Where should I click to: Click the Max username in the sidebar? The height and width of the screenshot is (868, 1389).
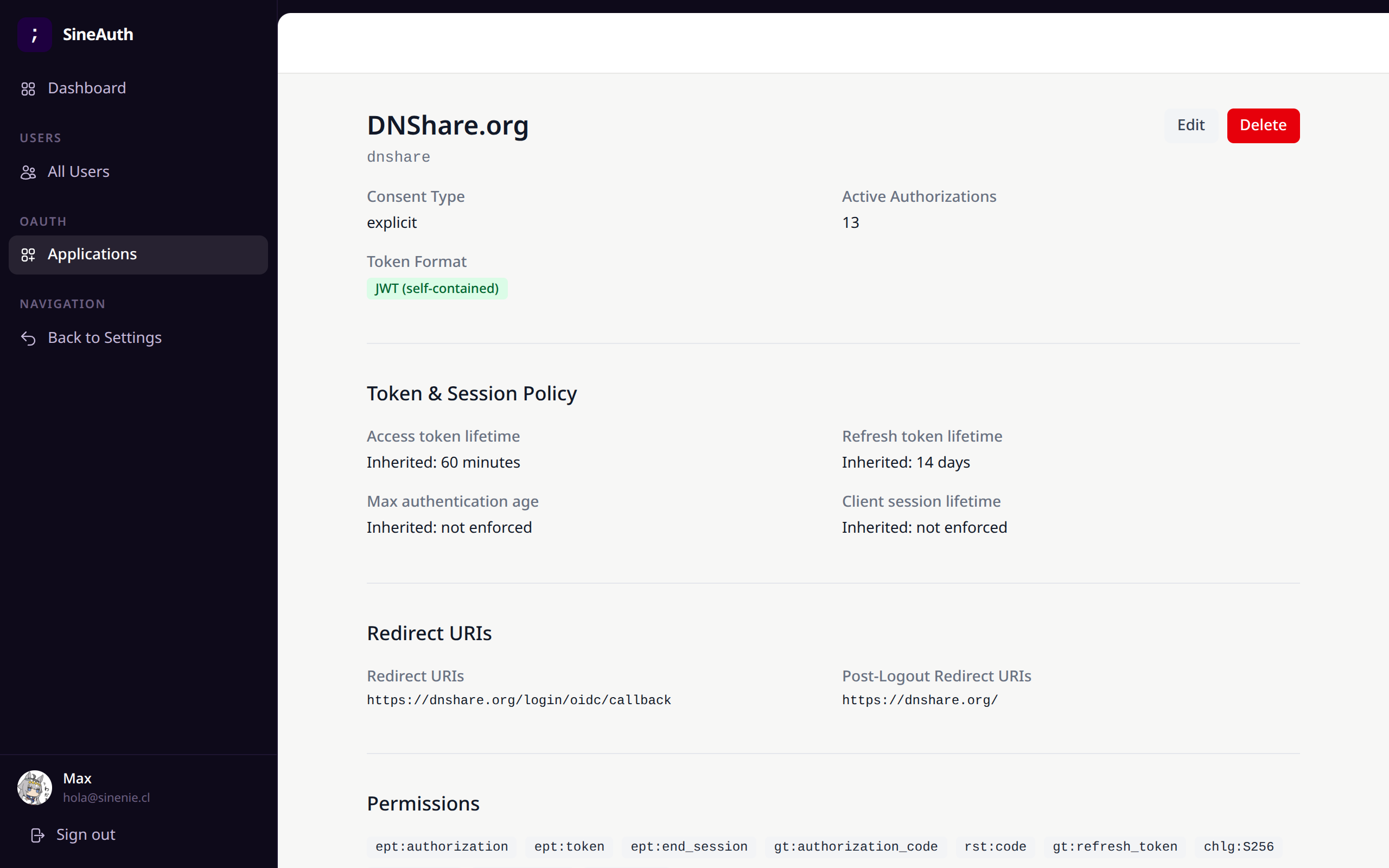[77, 778]
